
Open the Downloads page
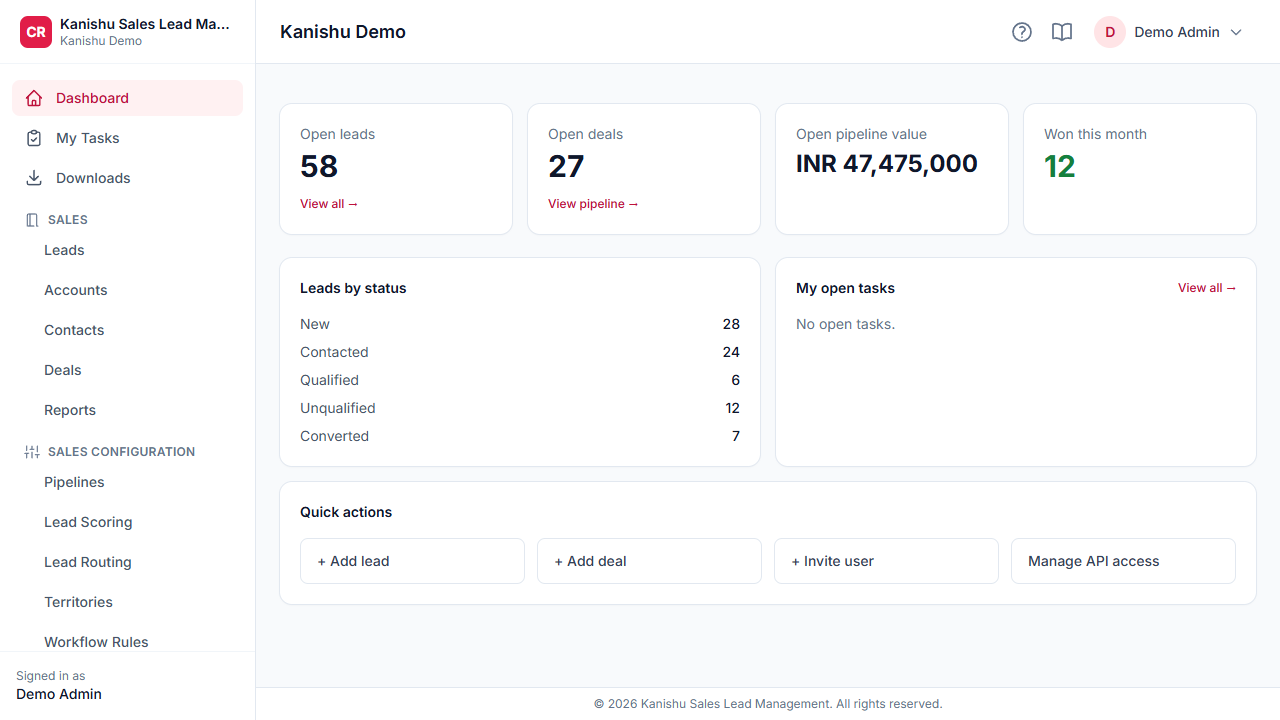tap(127, 178)
